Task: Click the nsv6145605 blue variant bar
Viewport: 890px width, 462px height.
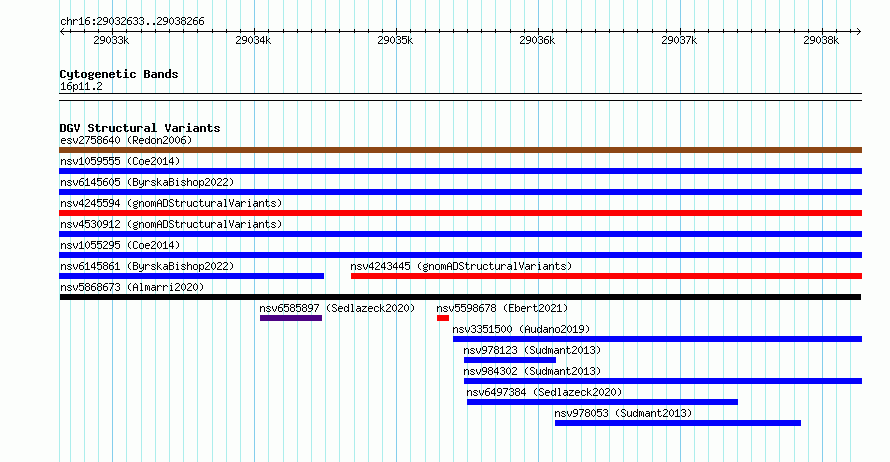Action: (460, 192)
